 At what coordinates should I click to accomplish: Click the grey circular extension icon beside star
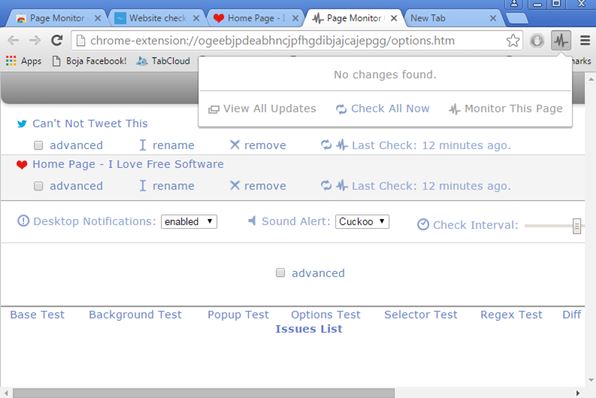[x=537, y=40]
